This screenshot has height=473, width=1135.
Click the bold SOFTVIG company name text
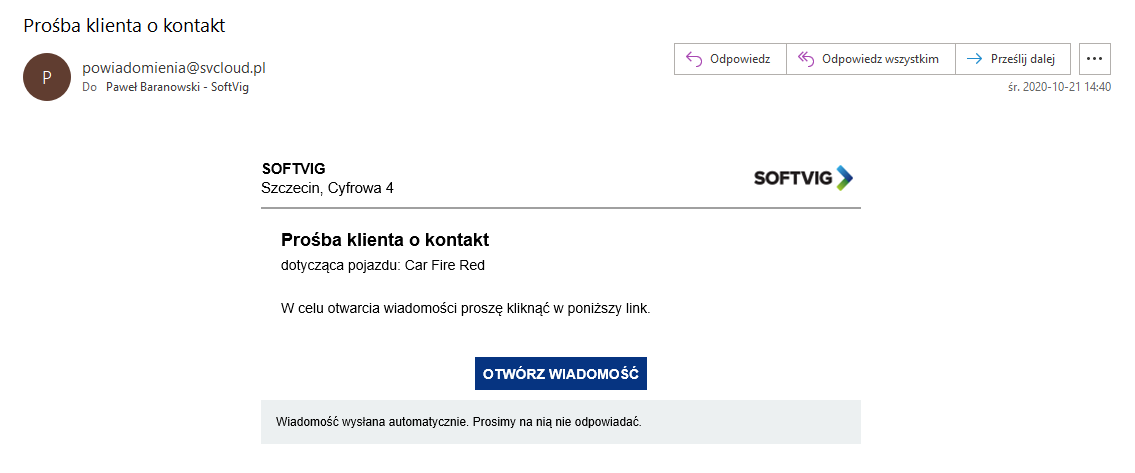[293, 168]
